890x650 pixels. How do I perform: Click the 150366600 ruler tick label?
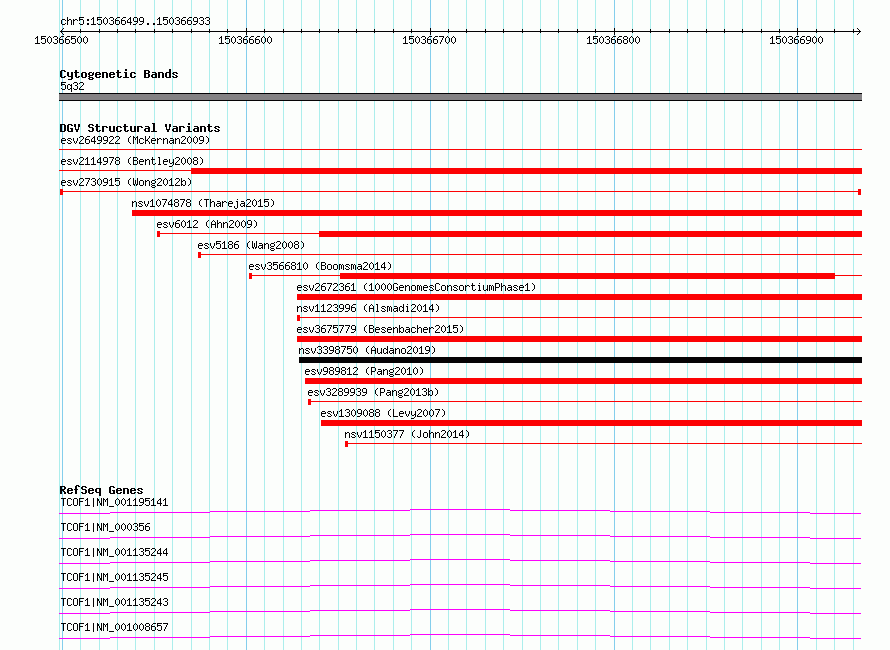pos(245,40)
